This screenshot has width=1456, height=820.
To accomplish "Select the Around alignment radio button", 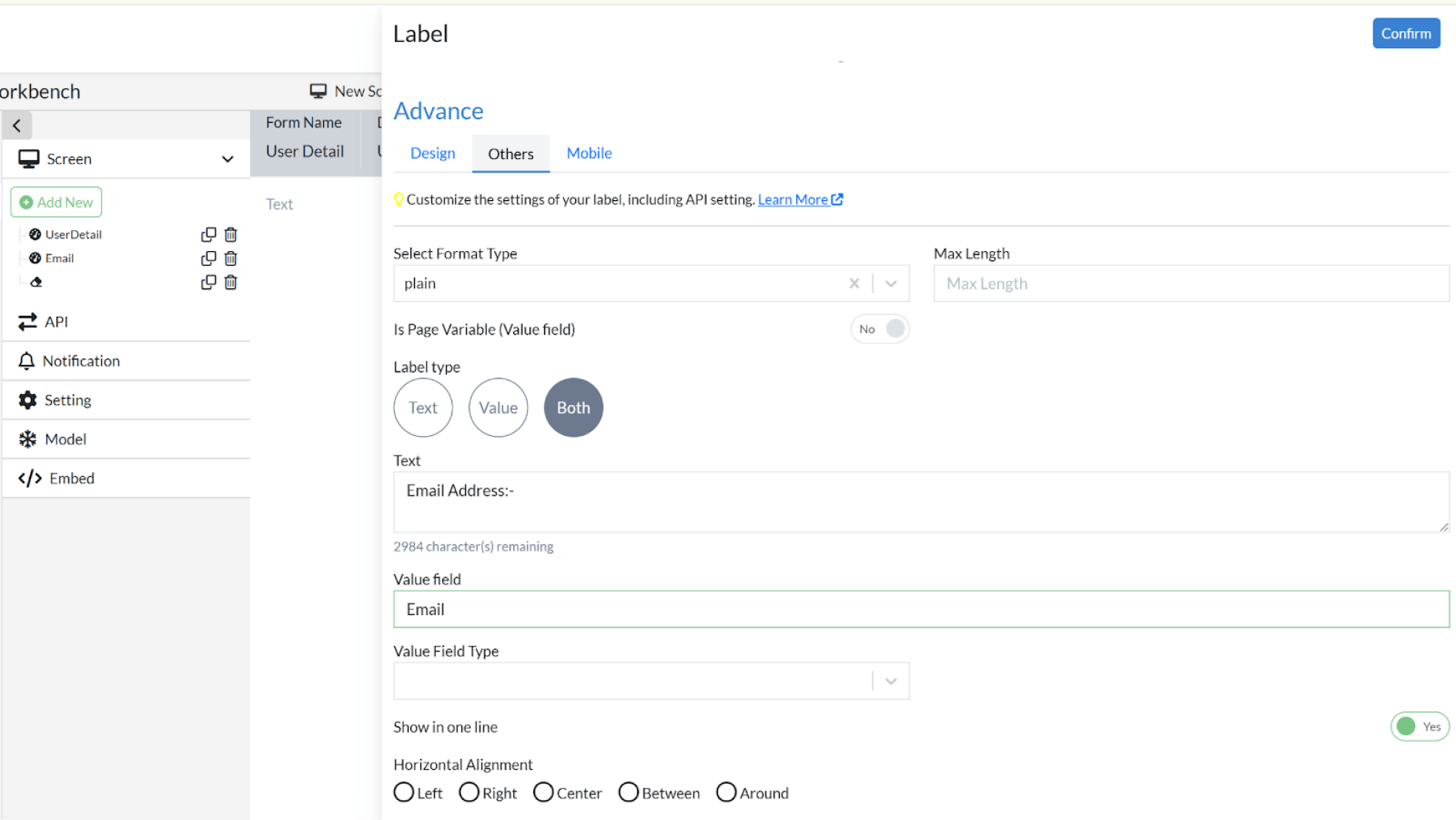I will (726, 792).
